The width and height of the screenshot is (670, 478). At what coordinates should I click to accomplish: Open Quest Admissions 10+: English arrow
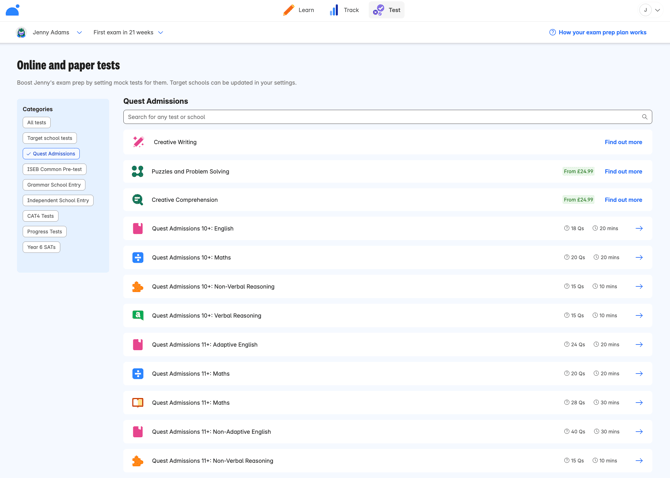tap(639, 229)
